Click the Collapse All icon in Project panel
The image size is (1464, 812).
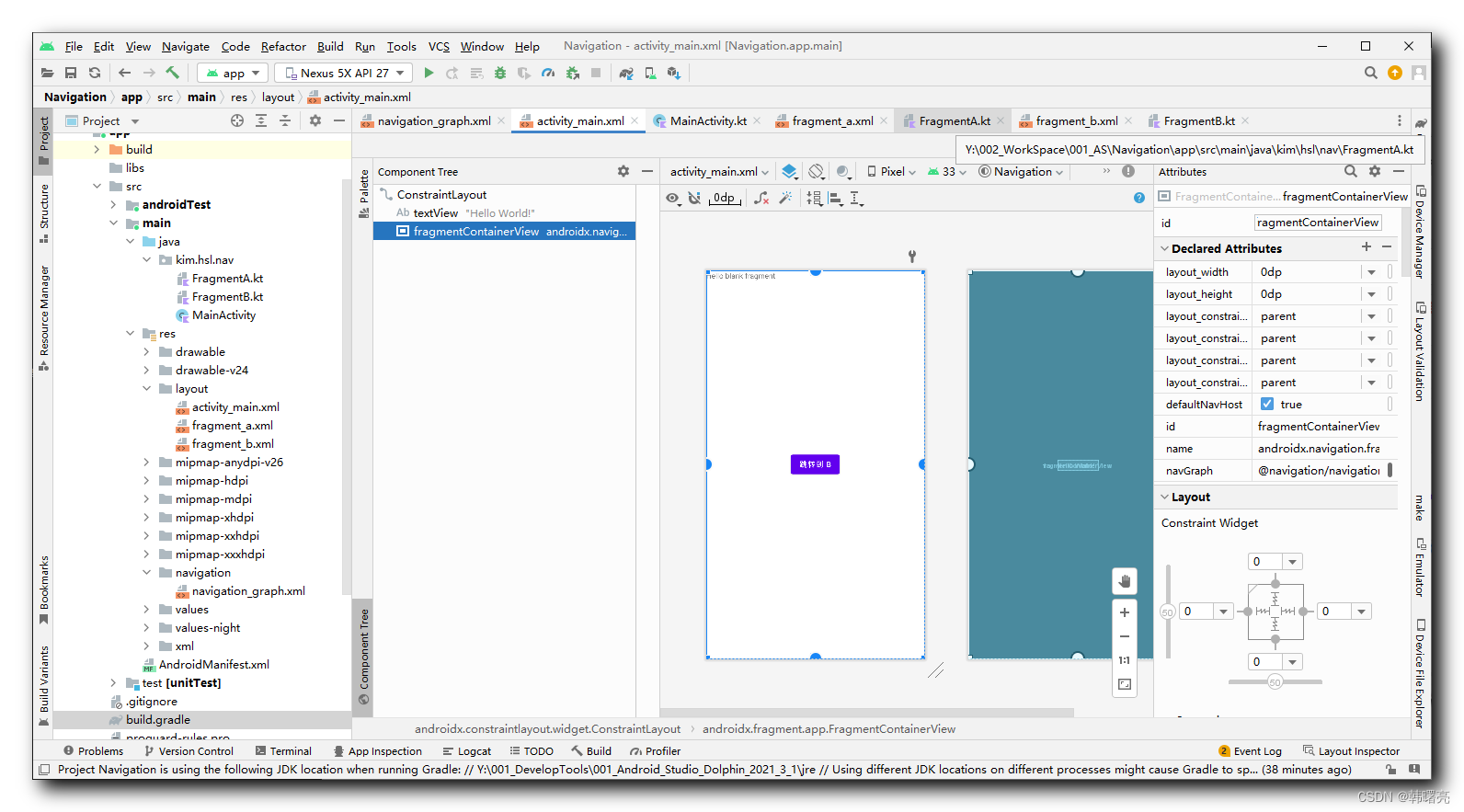[285, 120]
